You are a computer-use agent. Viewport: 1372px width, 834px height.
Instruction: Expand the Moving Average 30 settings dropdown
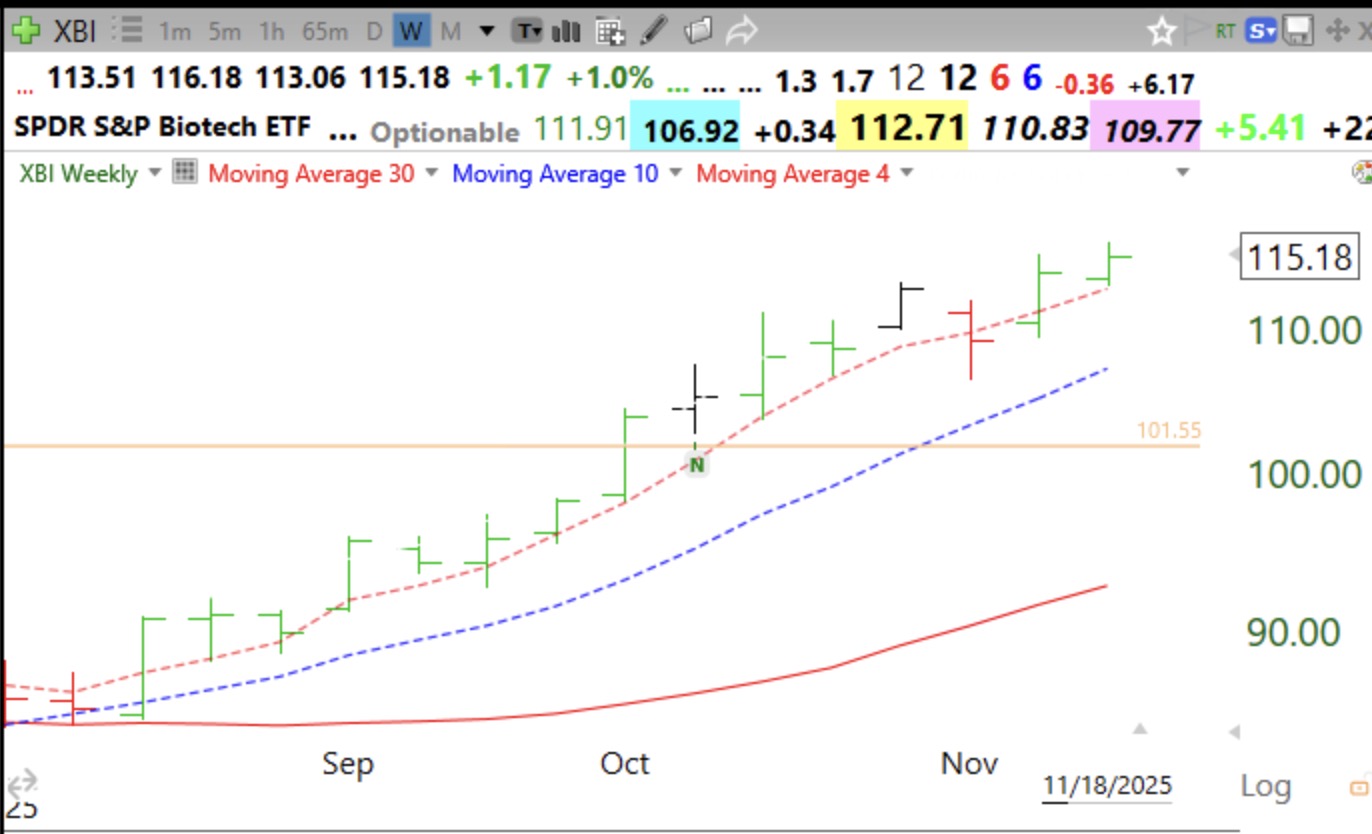(x=431, y=173)
